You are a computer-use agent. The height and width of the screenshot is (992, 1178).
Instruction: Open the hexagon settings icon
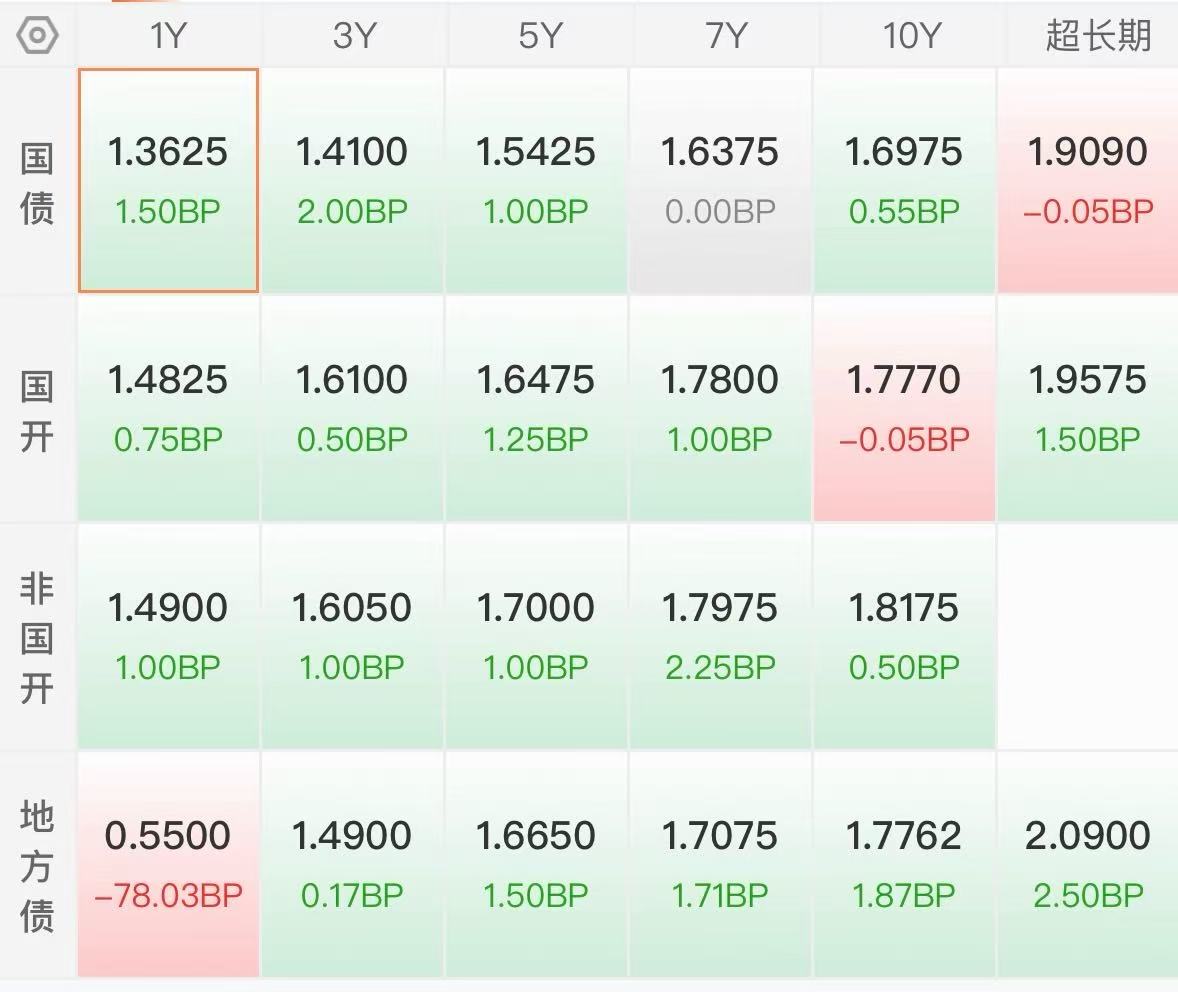[x=37, y=35]
